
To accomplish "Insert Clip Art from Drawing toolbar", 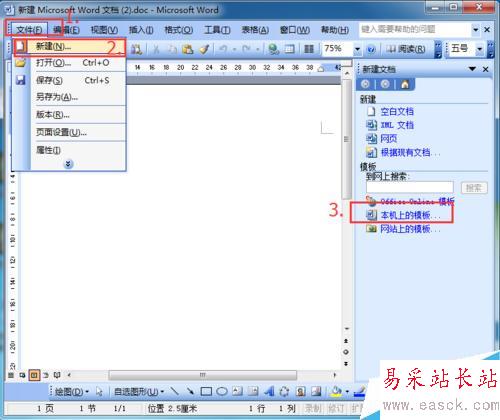I will 300,391.
